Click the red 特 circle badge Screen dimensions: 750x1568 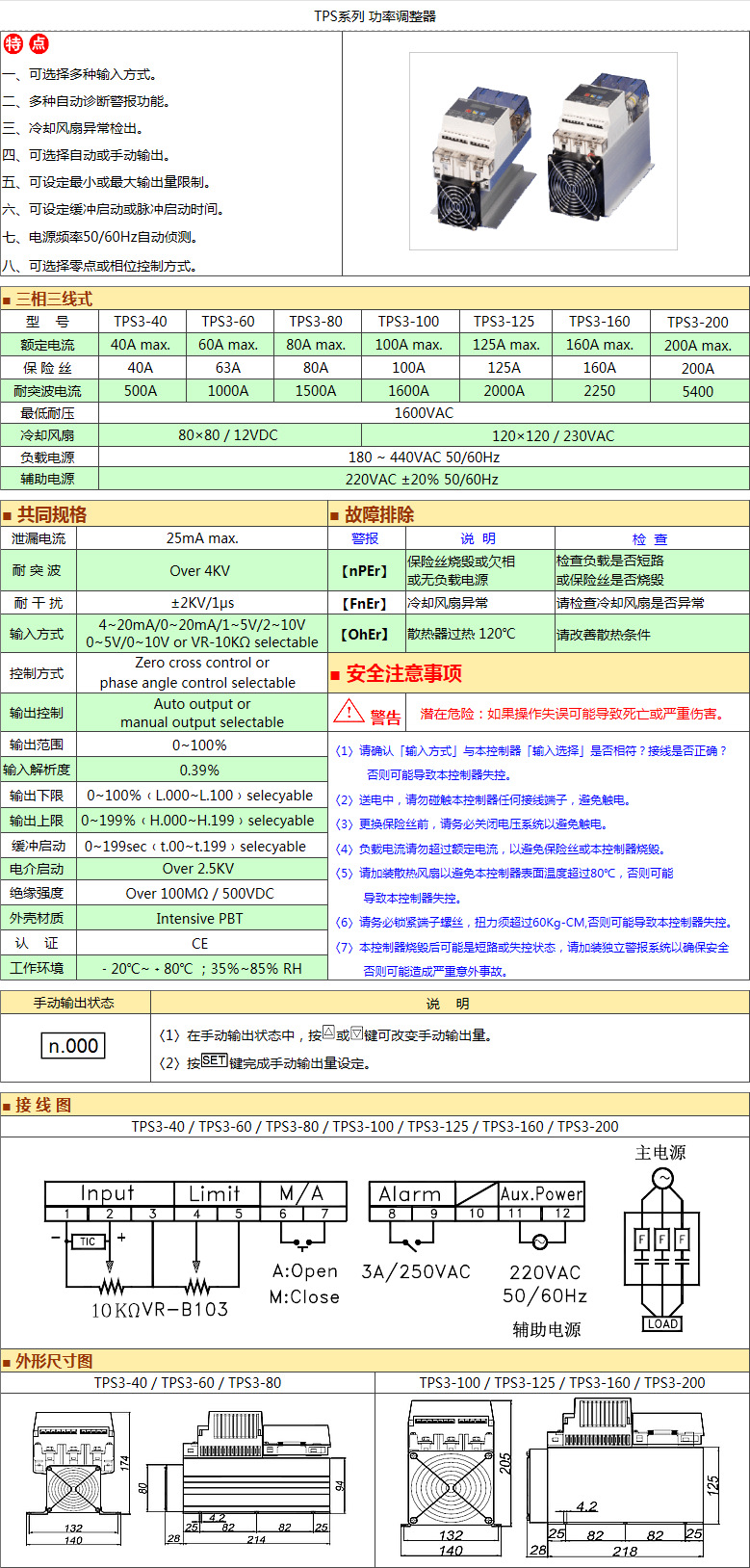pyautogui.click(x=13, y=43)
